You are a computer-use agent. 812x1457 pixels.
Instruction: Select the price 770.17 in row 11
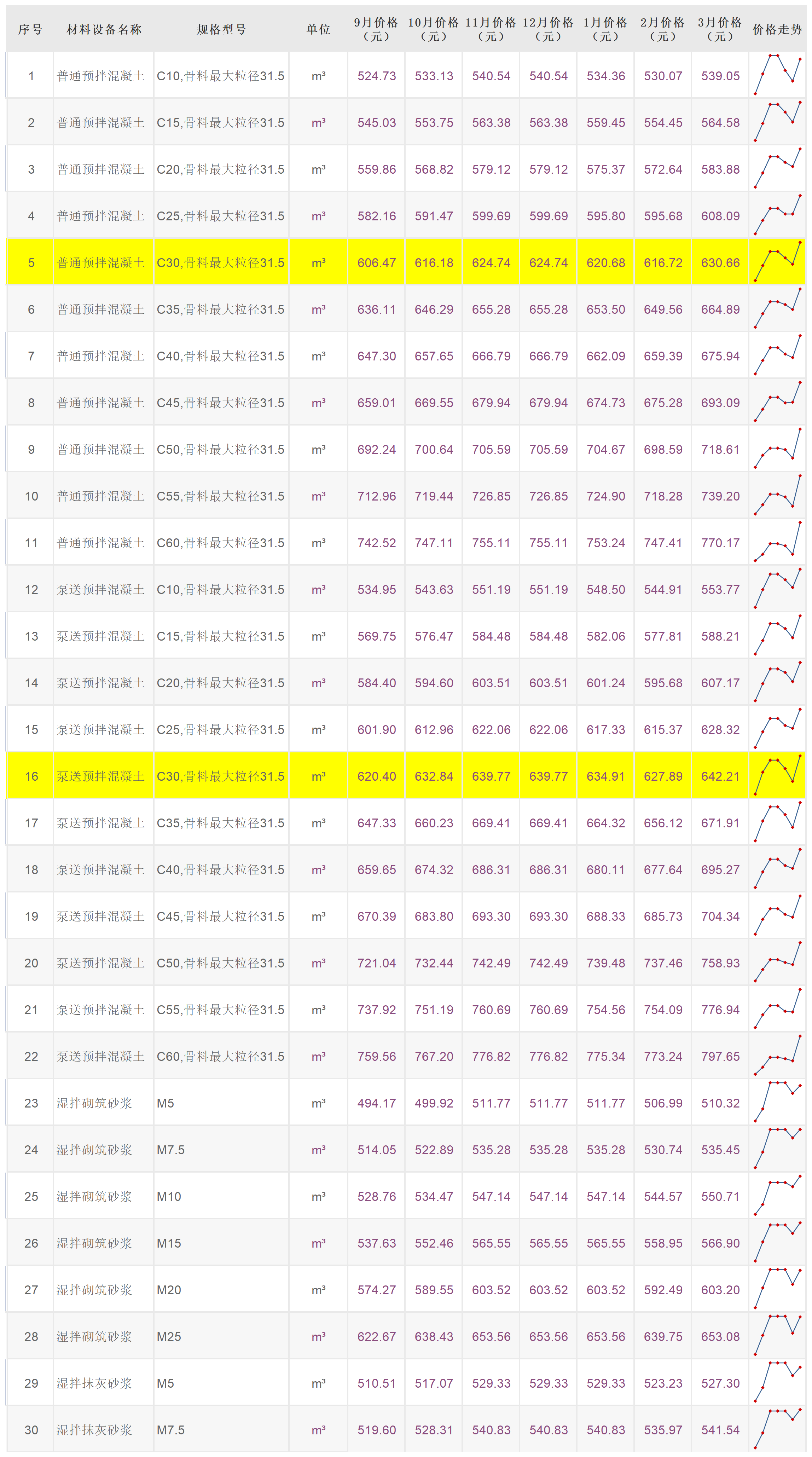[720, 542]
